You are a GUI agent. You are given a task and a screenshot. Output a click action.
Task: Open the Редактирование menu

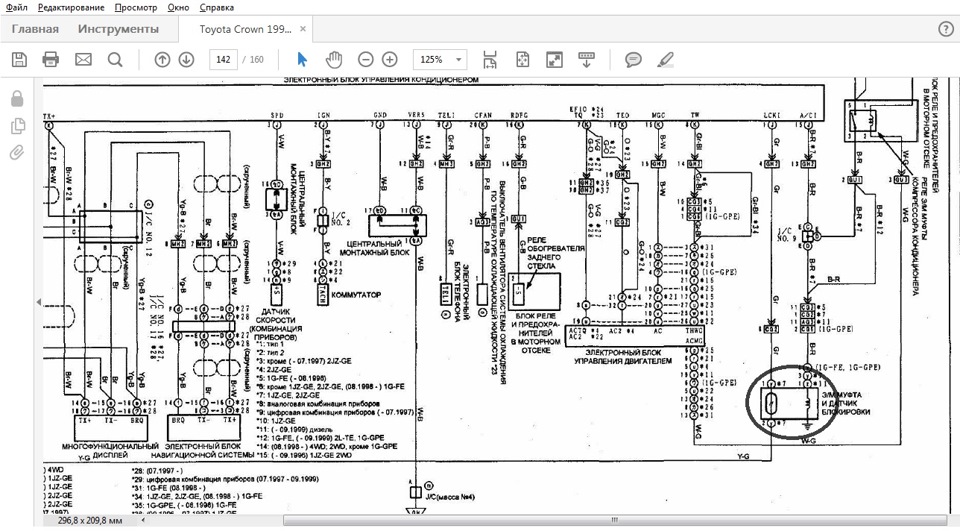point(71,7)
